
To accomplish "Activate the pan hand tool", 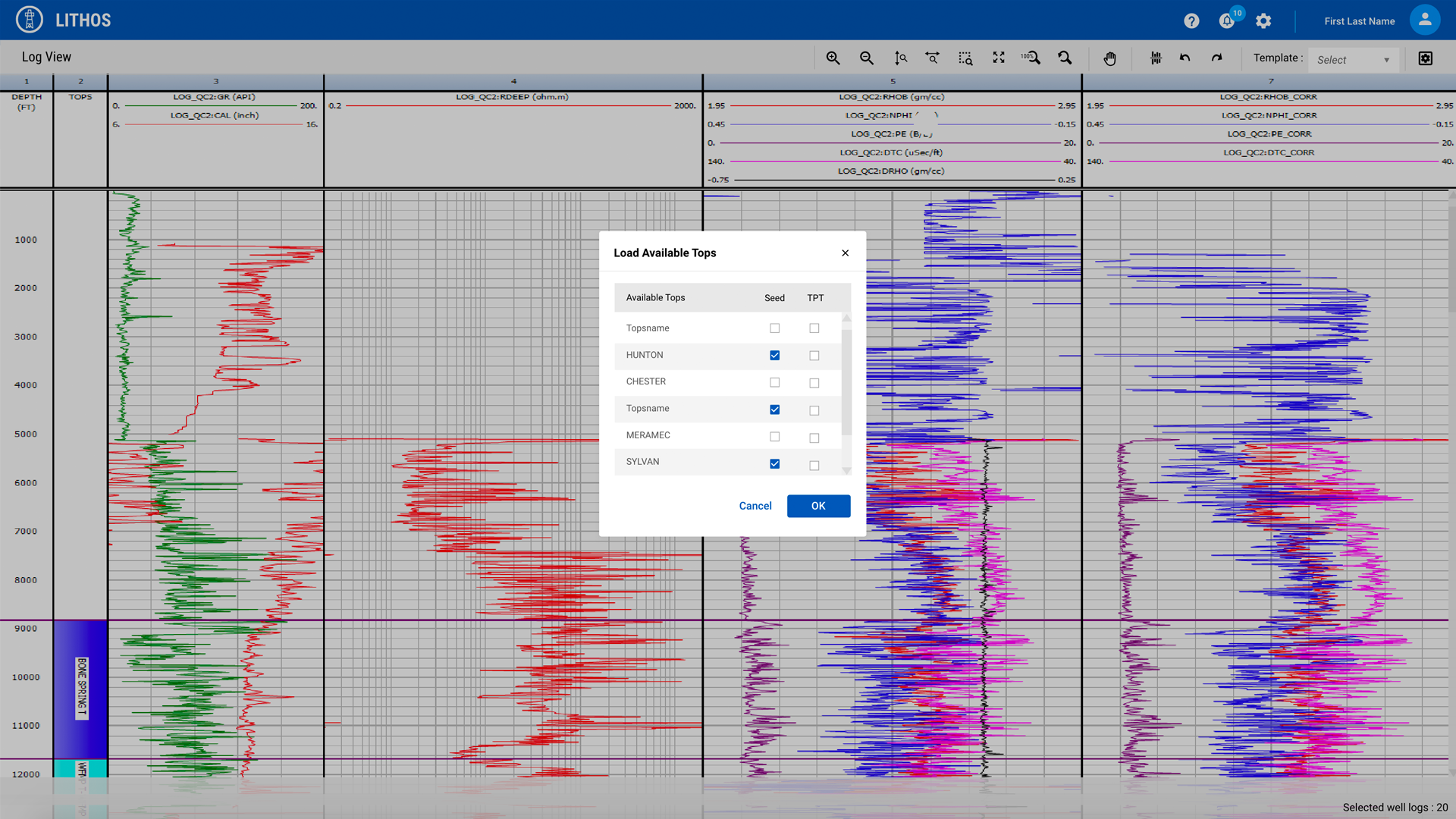I will [1109, 58].
